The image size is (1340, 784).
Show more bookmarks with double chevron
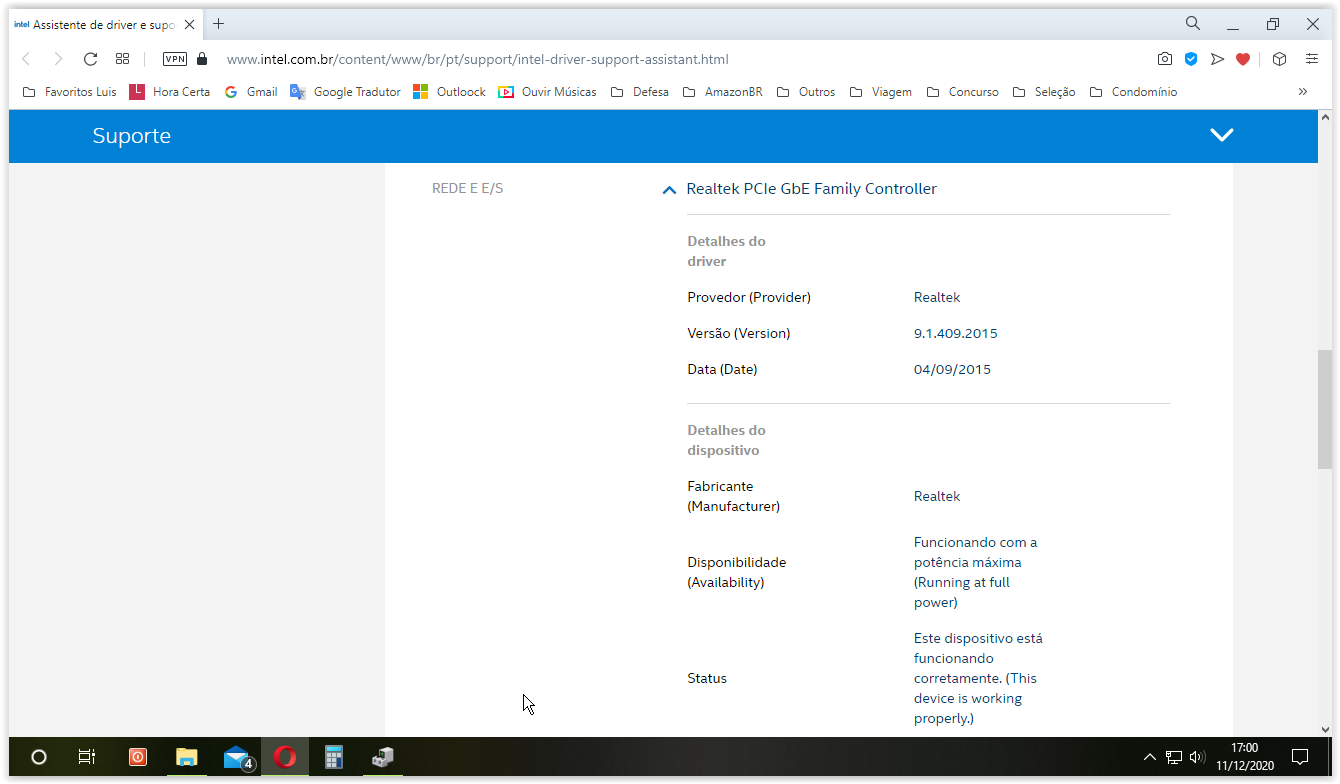click(1303, 92)
